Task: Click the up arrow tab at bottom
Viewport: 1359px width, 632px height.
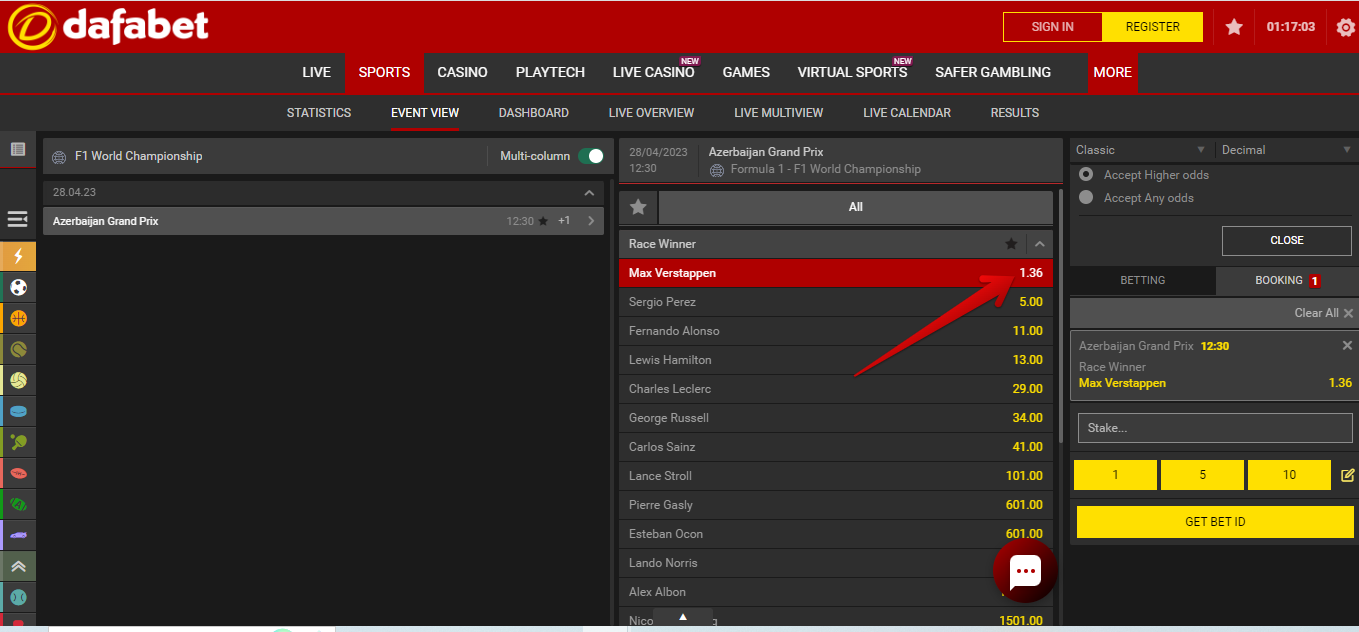Action: 683,617
